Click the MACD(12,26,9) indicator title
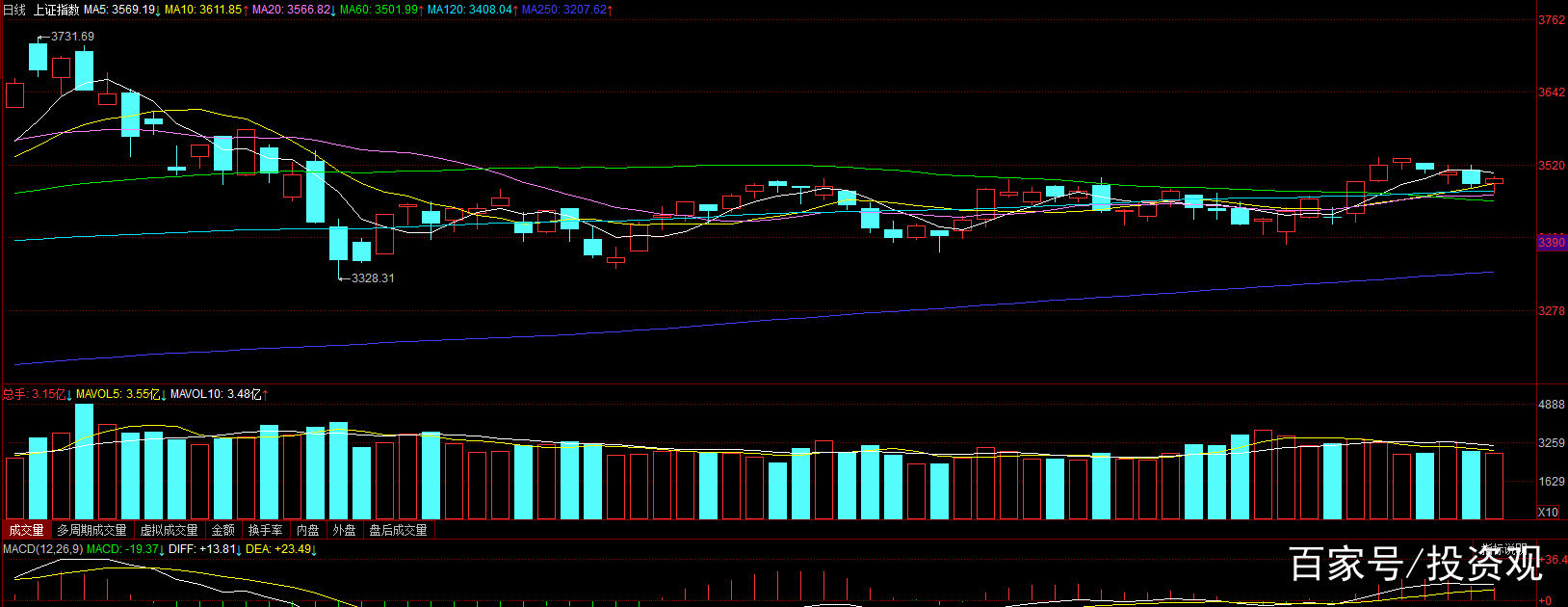This screenshot has height=607, width=1568. [43, 549]
